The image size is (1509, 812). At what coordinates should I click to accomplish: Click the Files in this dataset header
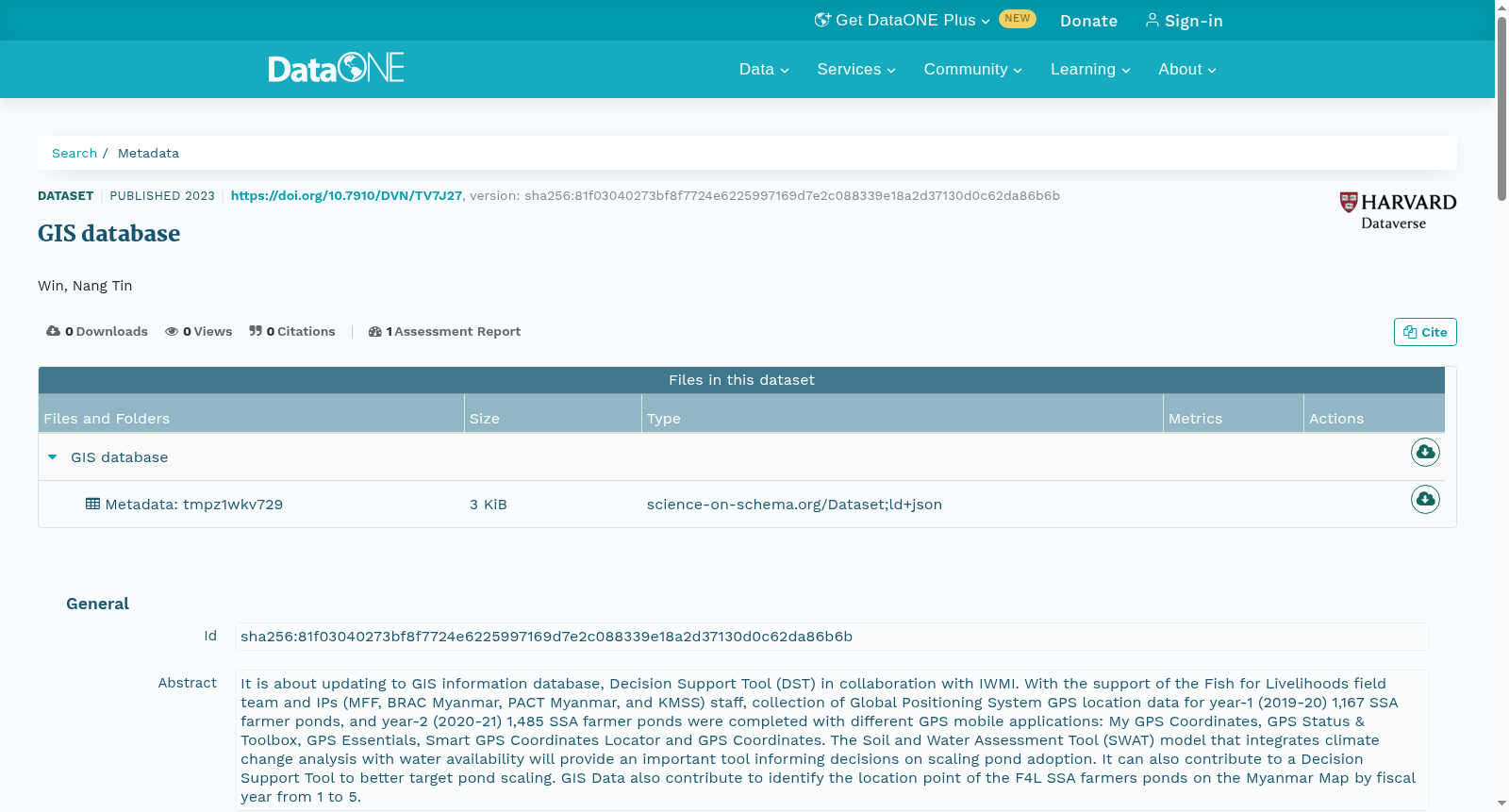[741, 380]
